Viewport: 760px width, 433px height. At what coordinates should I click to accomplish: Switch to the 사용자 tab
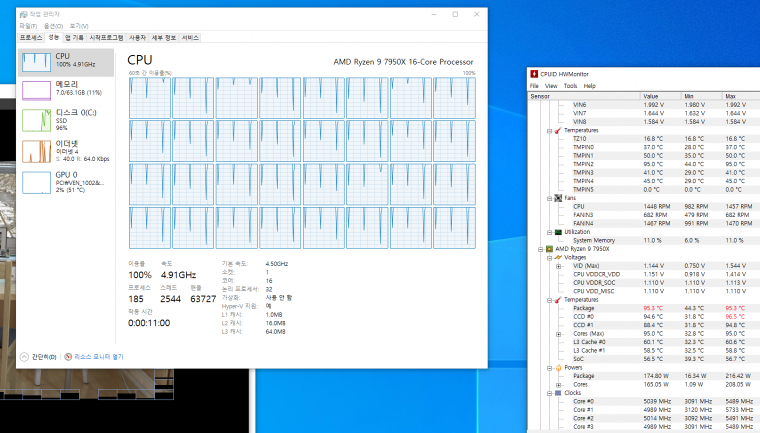click(x=137, y=38)
